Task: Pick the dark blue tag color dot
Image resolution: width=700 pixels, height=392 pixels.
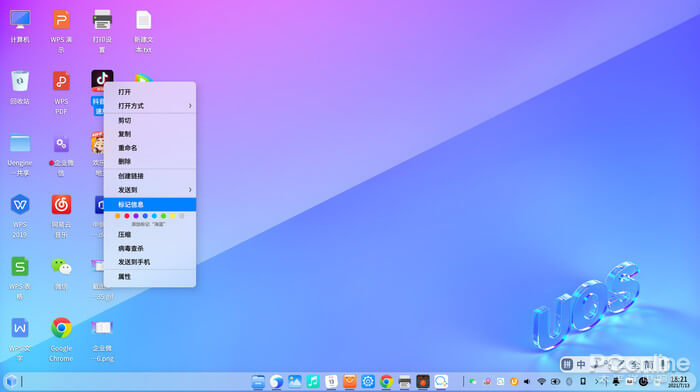Action: (x=145, y=216)
